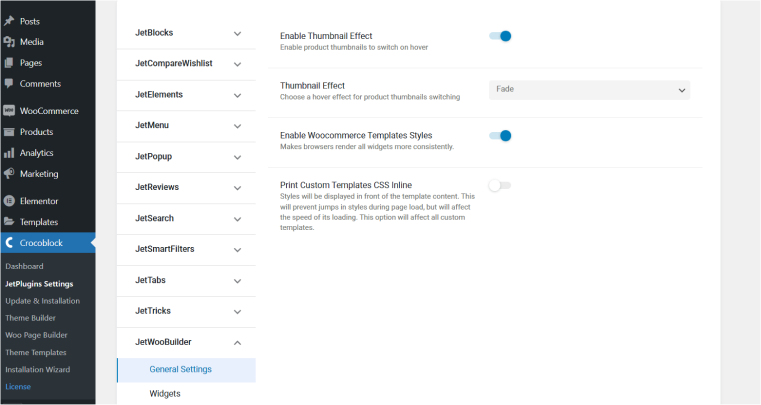Open the Widgets submenu item

point(165,394)
